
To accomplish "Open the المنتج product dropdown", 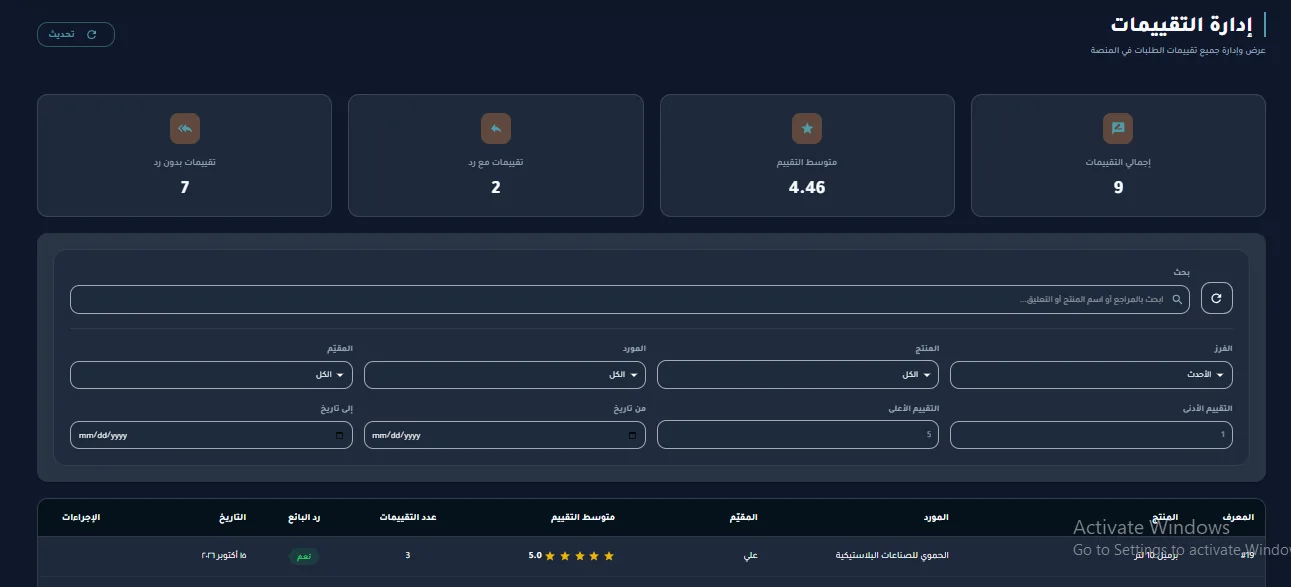I will tap(798, 375).
